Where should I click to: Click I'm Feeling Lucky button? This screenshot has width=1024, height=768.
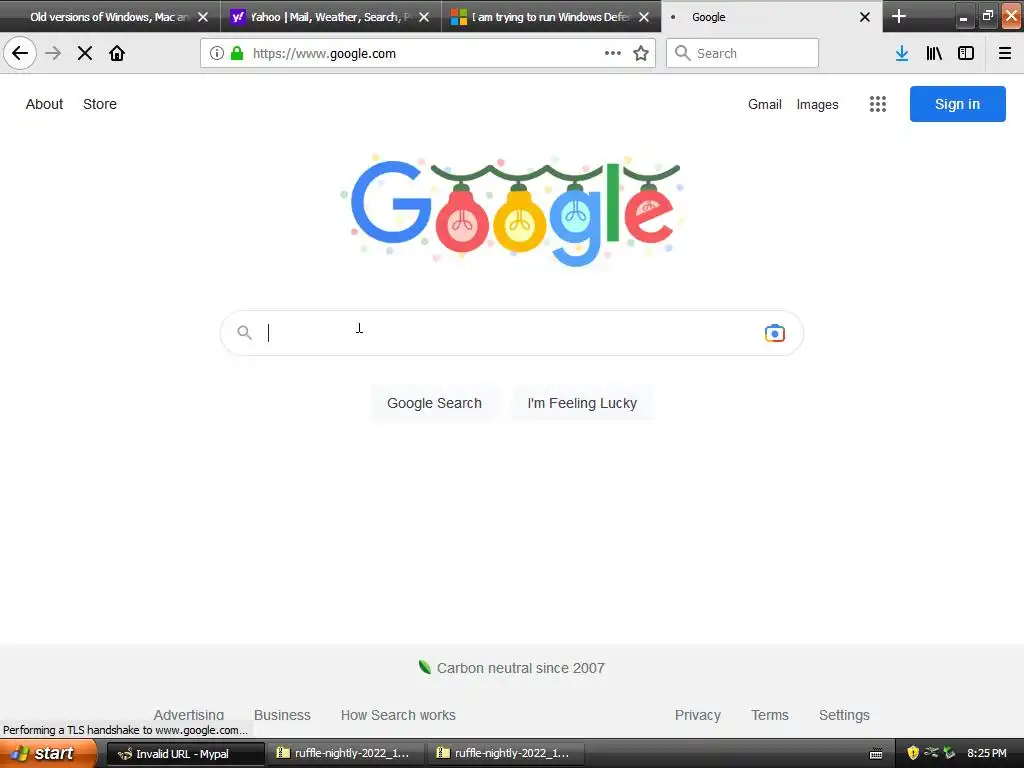582,403
